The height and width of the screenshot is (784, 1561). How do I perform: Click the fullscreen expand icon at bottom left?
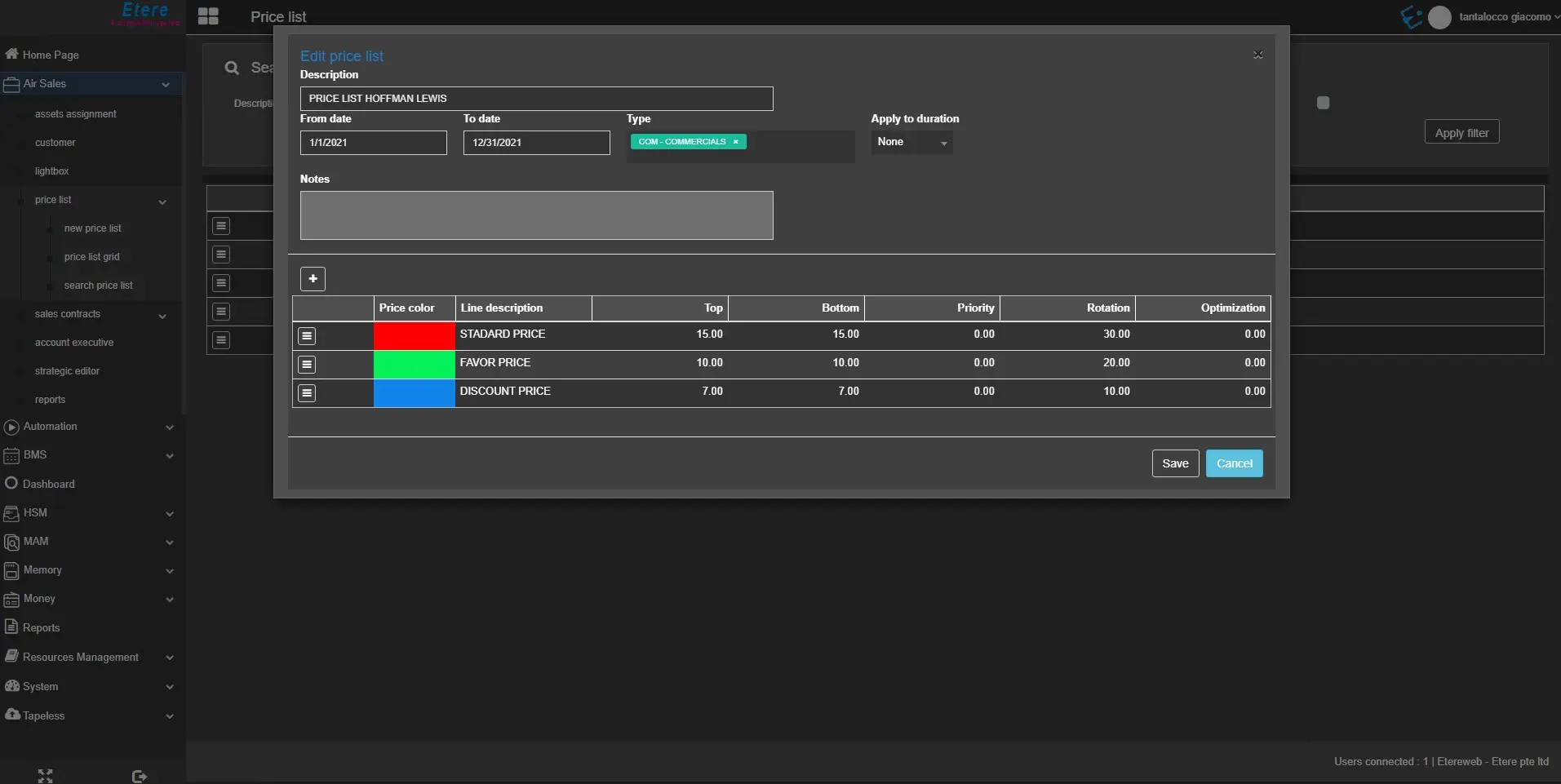[46, 775]
